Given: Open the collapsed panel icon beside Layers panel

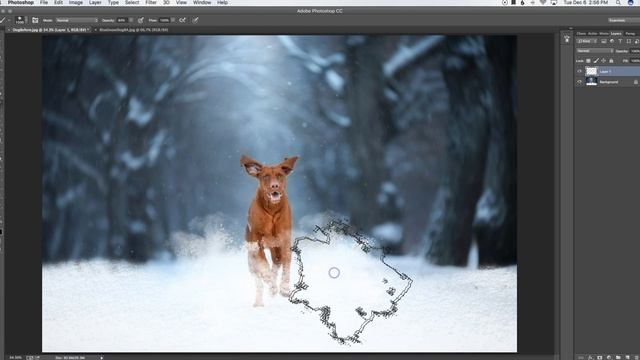Looking at the screenshot, I should pos(567,39).
